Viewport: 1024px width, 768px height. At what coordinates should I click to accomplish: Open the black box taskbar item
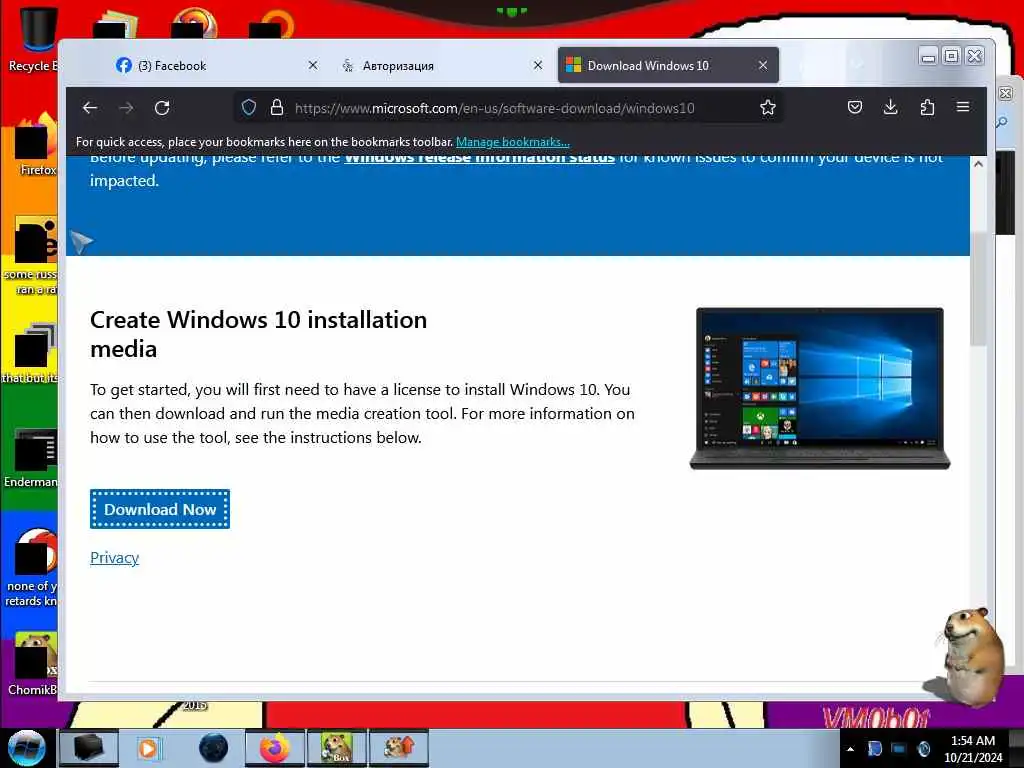89,748
